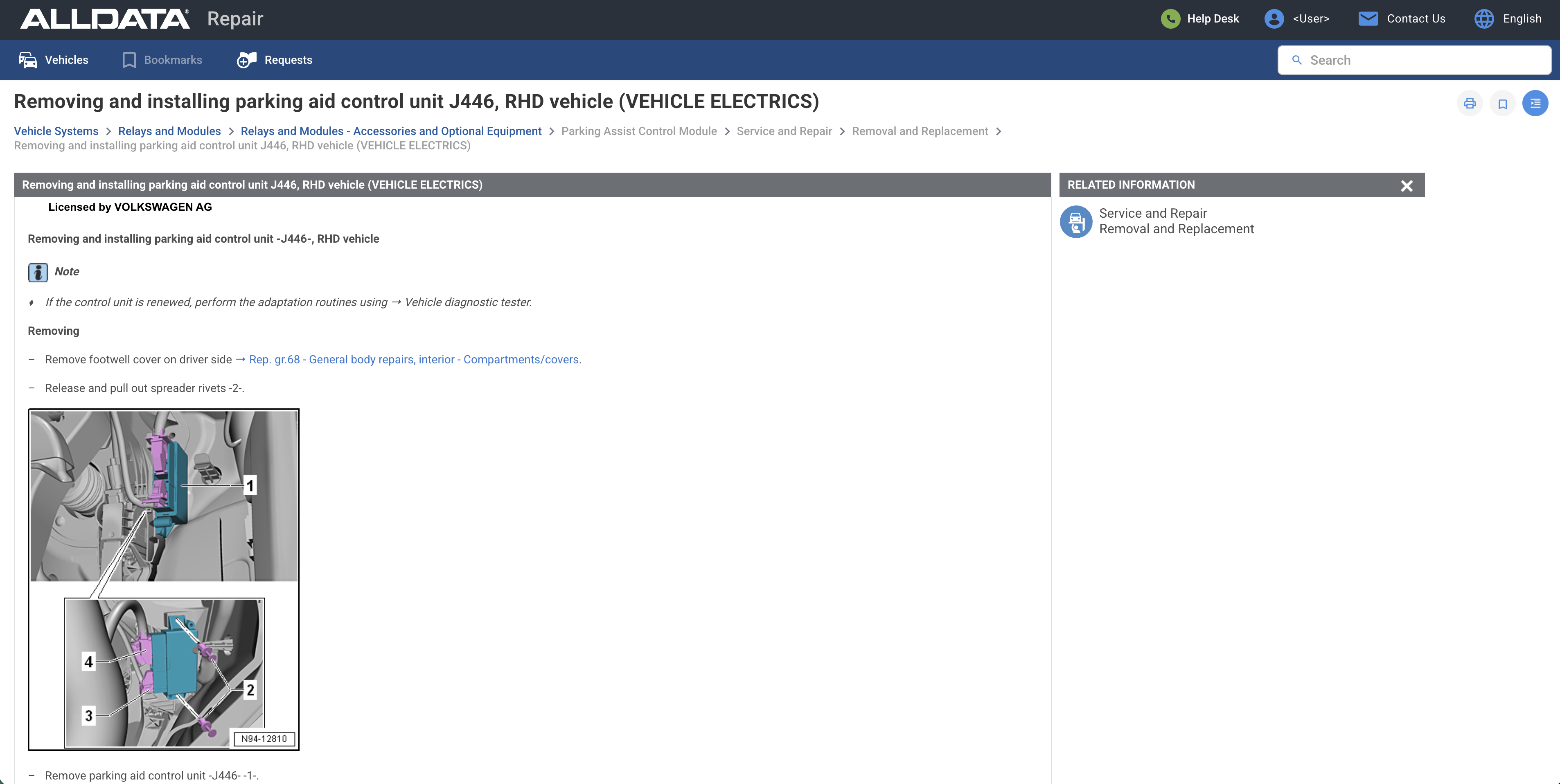Click the Bookmarks ribbon icon
1560x784 pixels.
(129, 60)
